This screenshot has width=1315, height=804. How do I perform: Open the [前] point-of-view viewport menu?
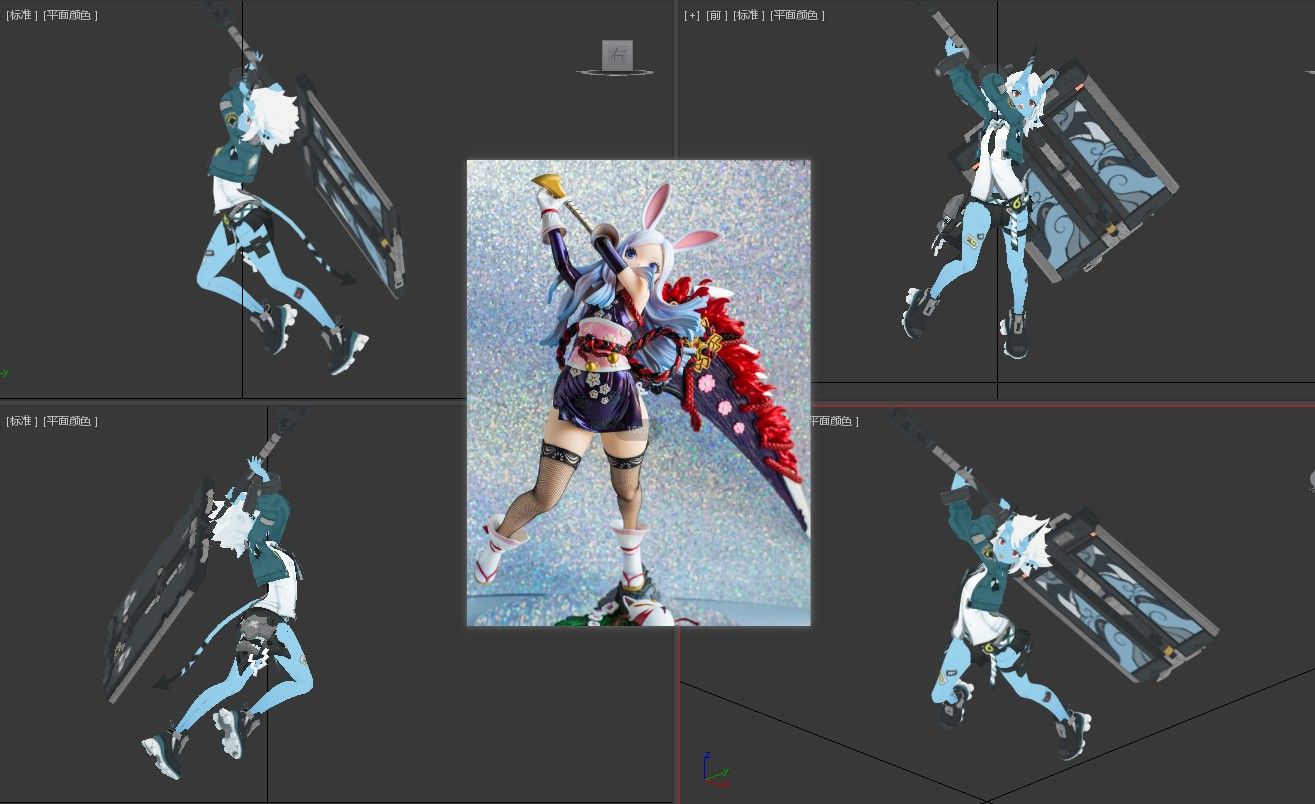pyautogui.click(x=716, y=15)
